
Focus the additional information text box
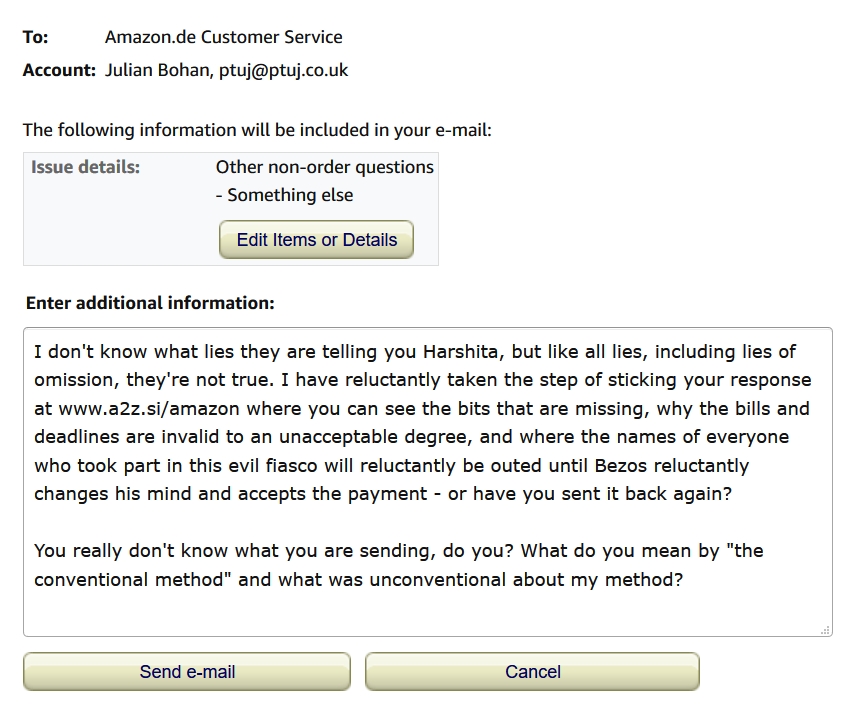tap(427, 481)
